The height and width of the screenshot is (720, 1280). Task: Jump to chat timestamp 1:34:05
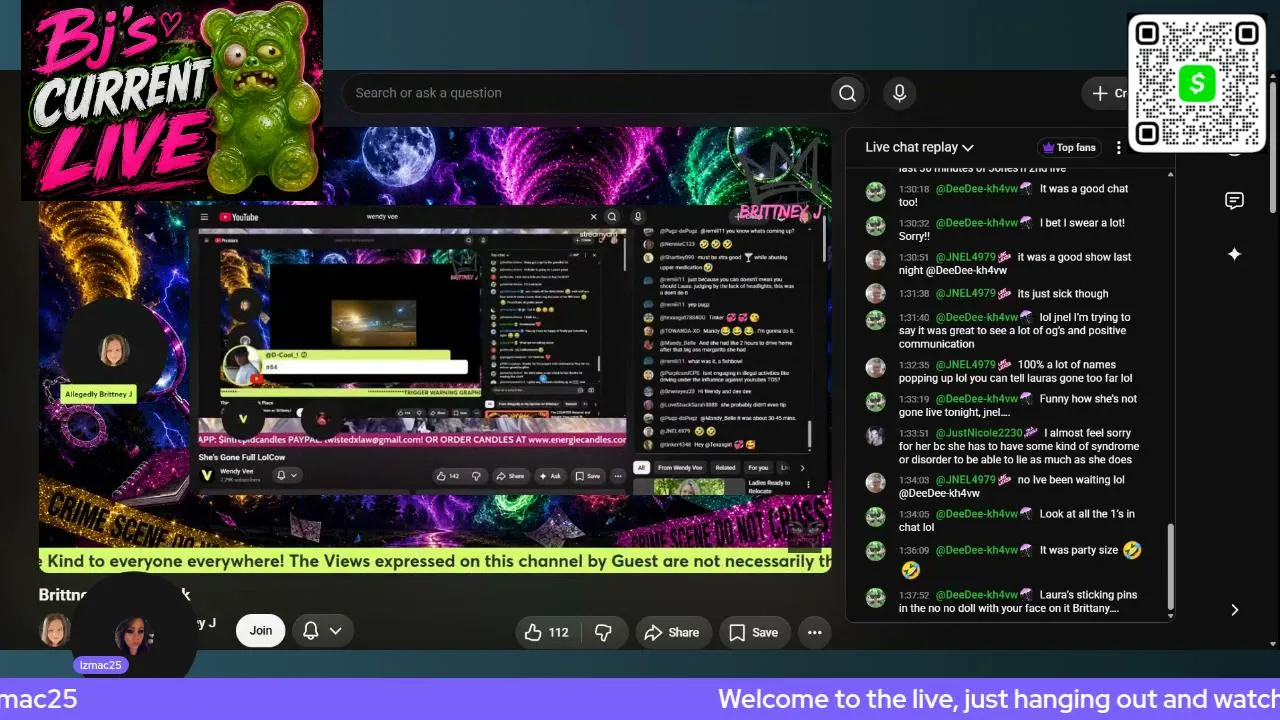914,514
